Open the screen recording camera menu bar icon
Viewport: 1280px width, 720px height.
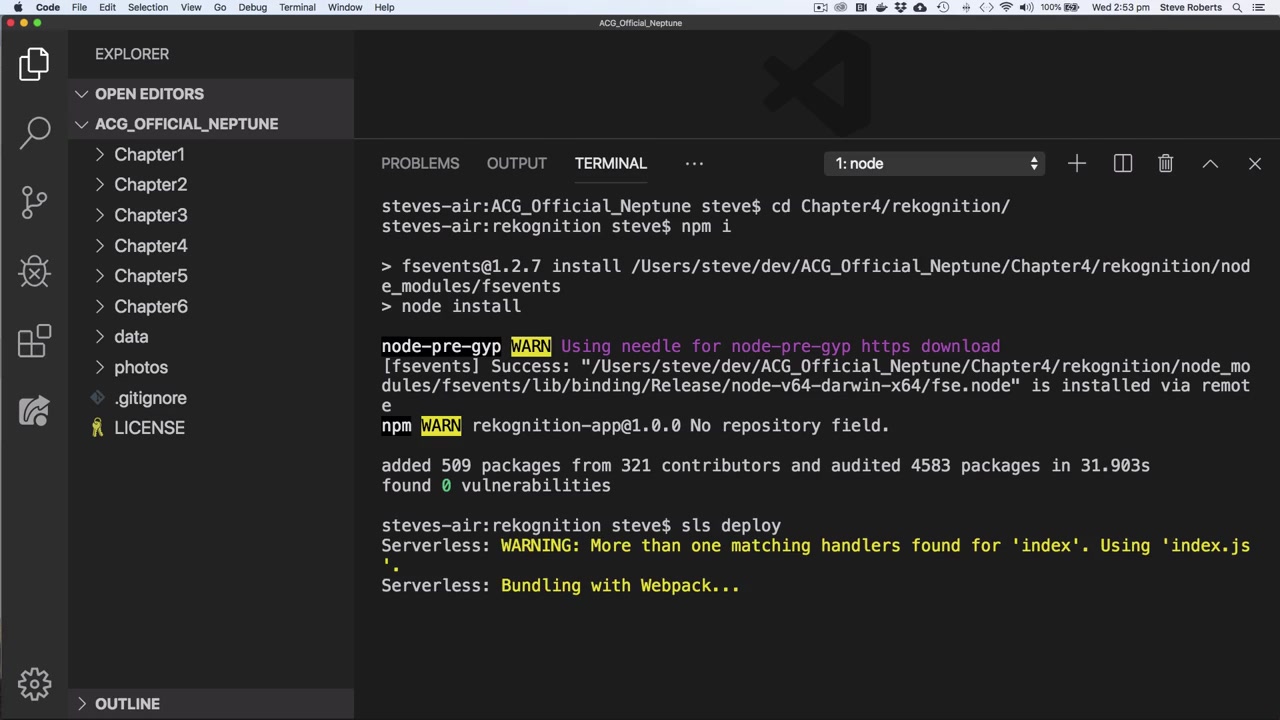click(820, 7)
